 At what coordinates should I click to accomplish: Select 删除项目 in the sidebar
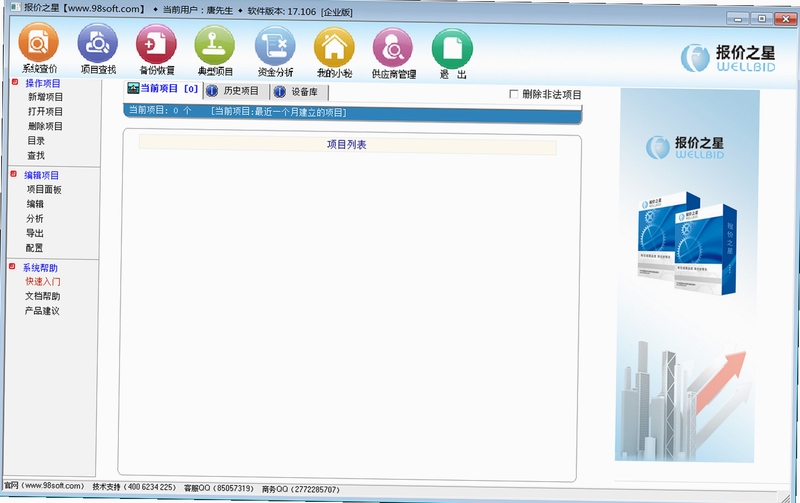45,126
